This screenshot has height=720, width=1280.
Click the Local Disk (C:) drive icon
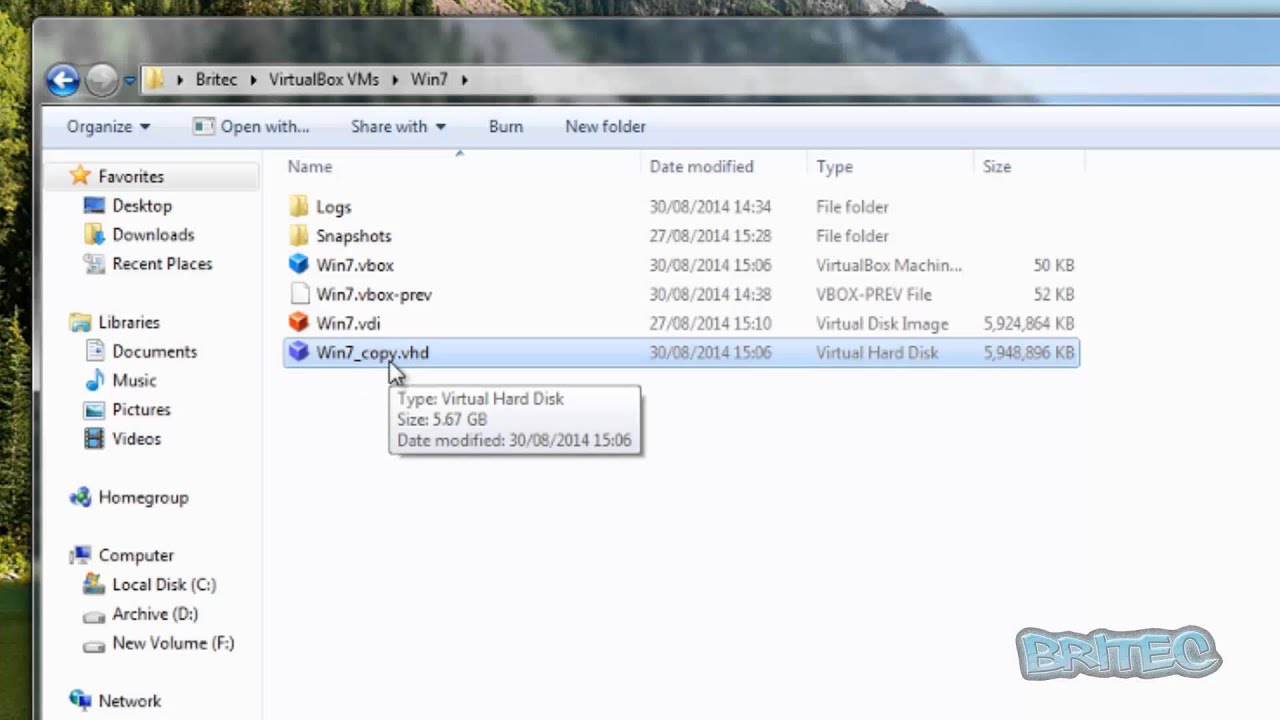[x=94, y=584]
